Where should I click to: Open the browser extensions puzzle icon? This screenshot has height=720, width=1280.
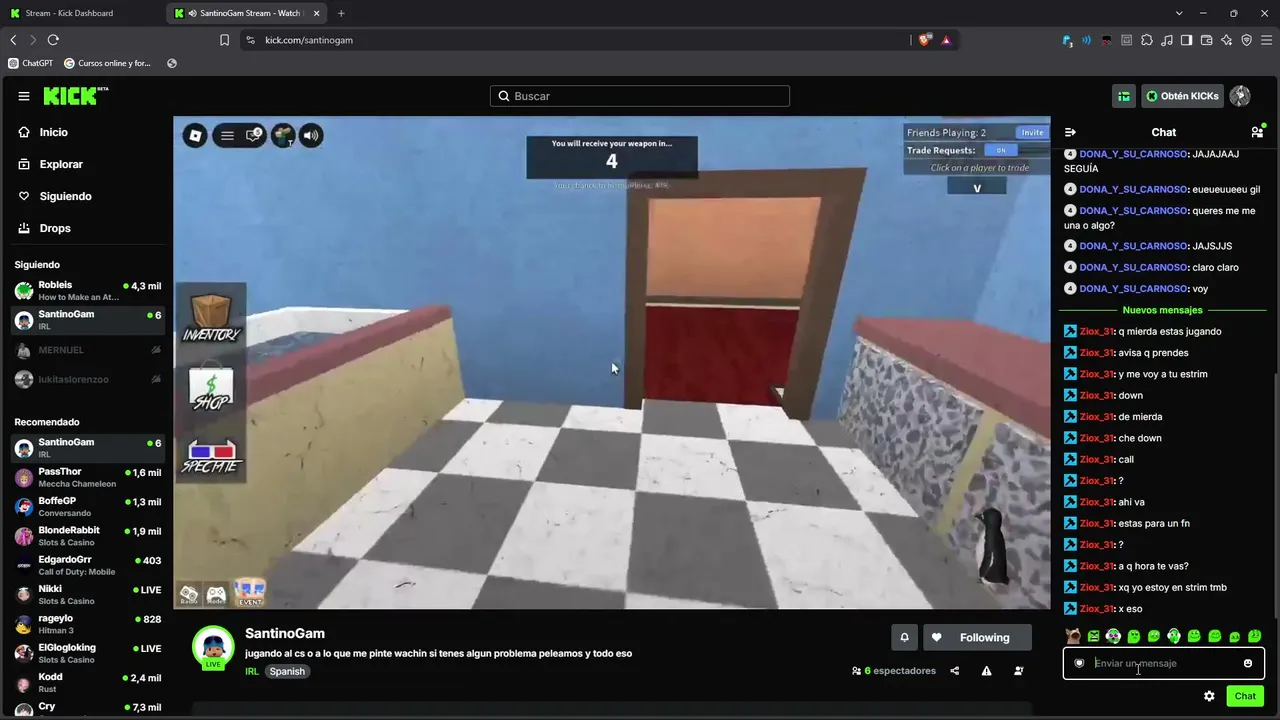(1146, 40)
